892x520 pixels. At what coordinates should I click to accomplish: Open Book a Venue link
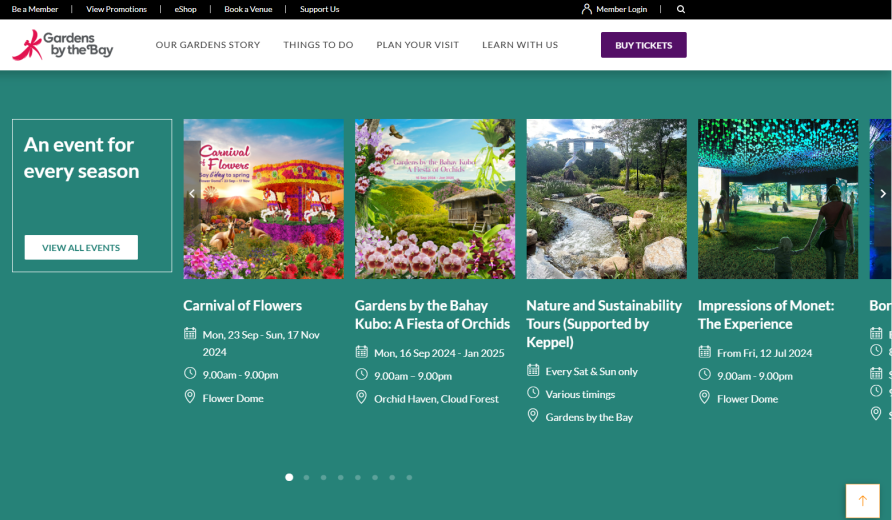(x=248, y=9)
